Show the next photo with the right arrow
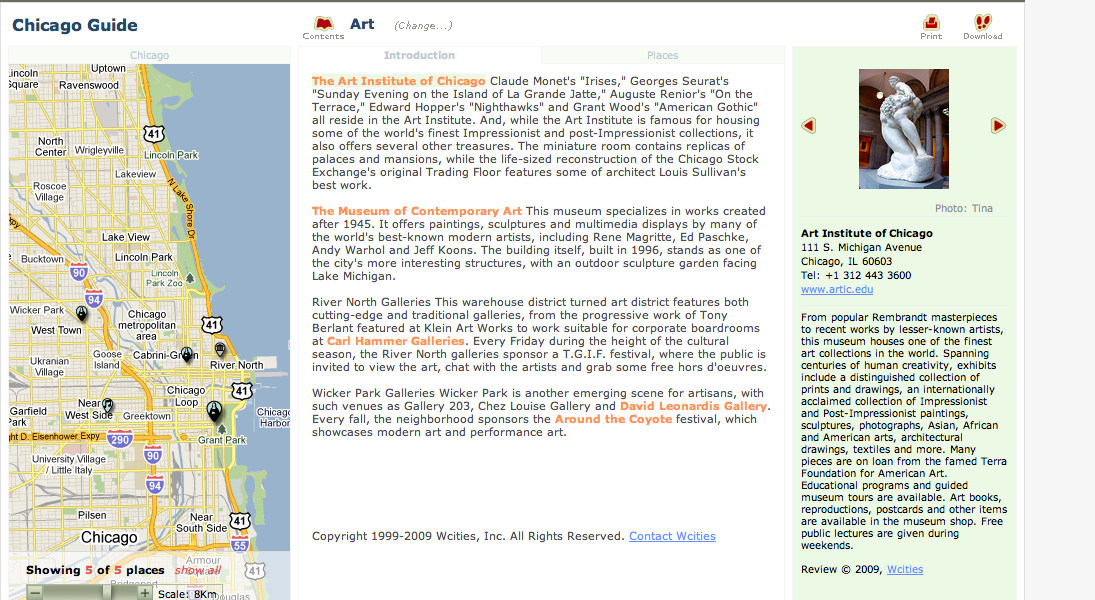1095x600 pixels. (997, 126)
